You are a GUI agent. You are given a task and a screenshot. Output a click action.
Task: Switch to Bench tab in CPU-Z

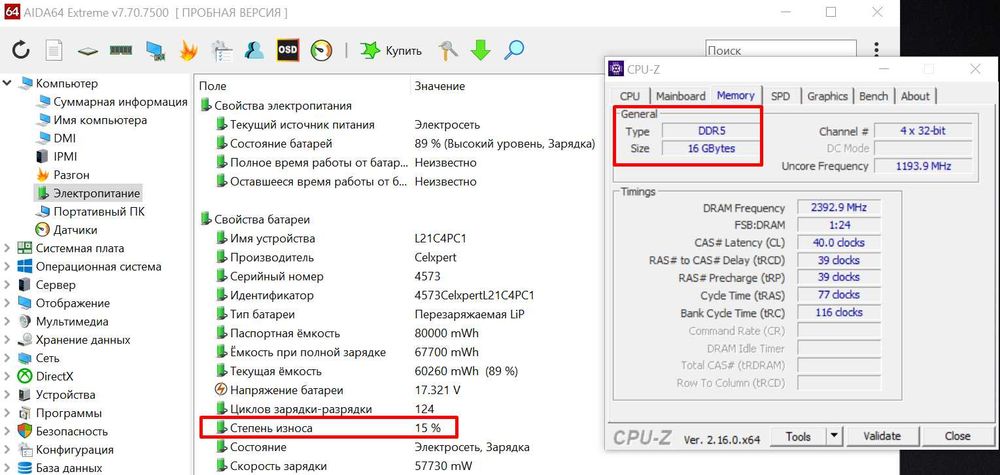click(873, 96)
